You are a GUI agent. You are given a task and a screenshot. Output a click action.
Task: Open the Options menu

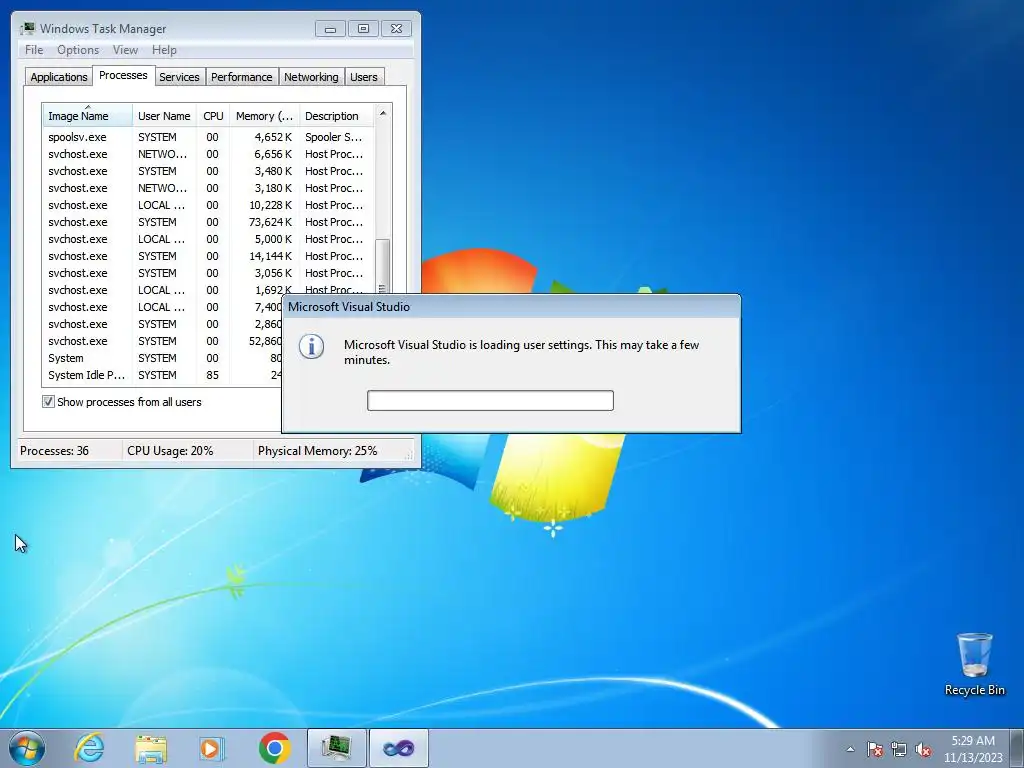tap(78, 50)
